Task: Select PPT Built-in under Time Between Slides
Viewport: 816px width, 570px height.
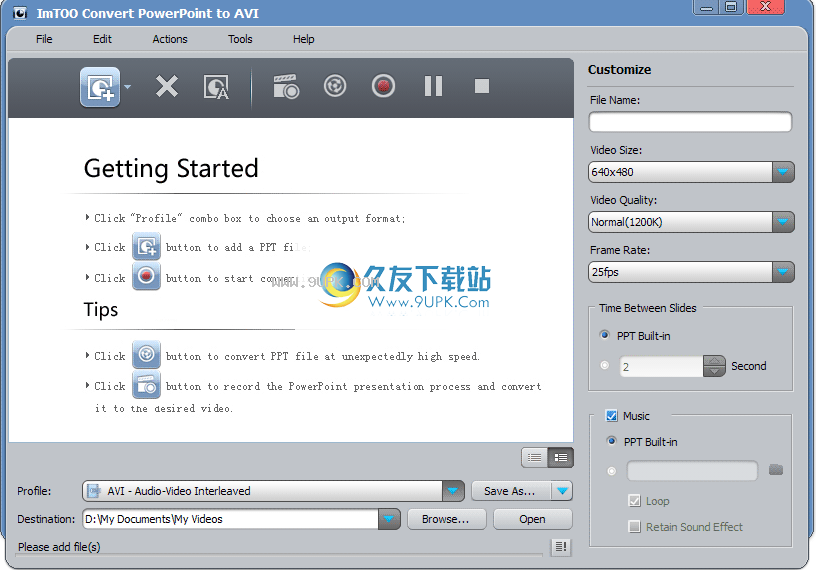Action: [x=604, y=335]
